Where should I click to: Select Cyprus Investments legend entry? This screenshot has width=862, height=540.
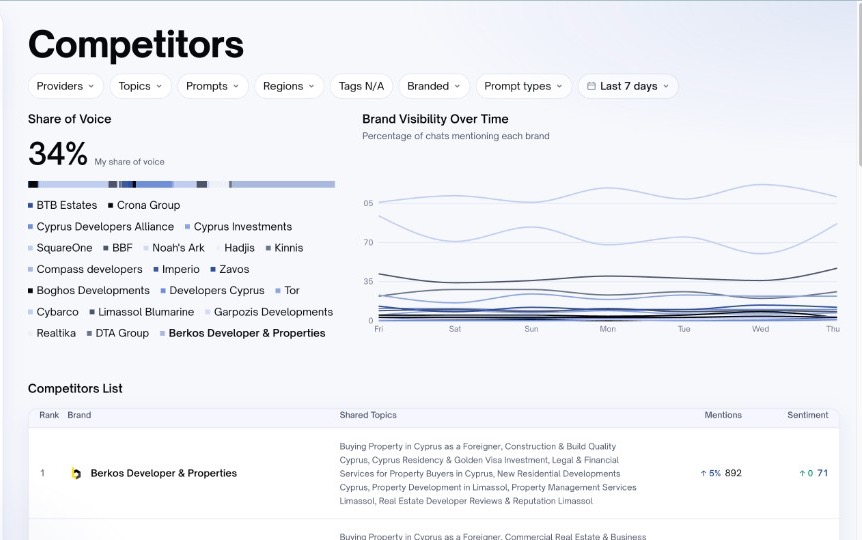239,227
